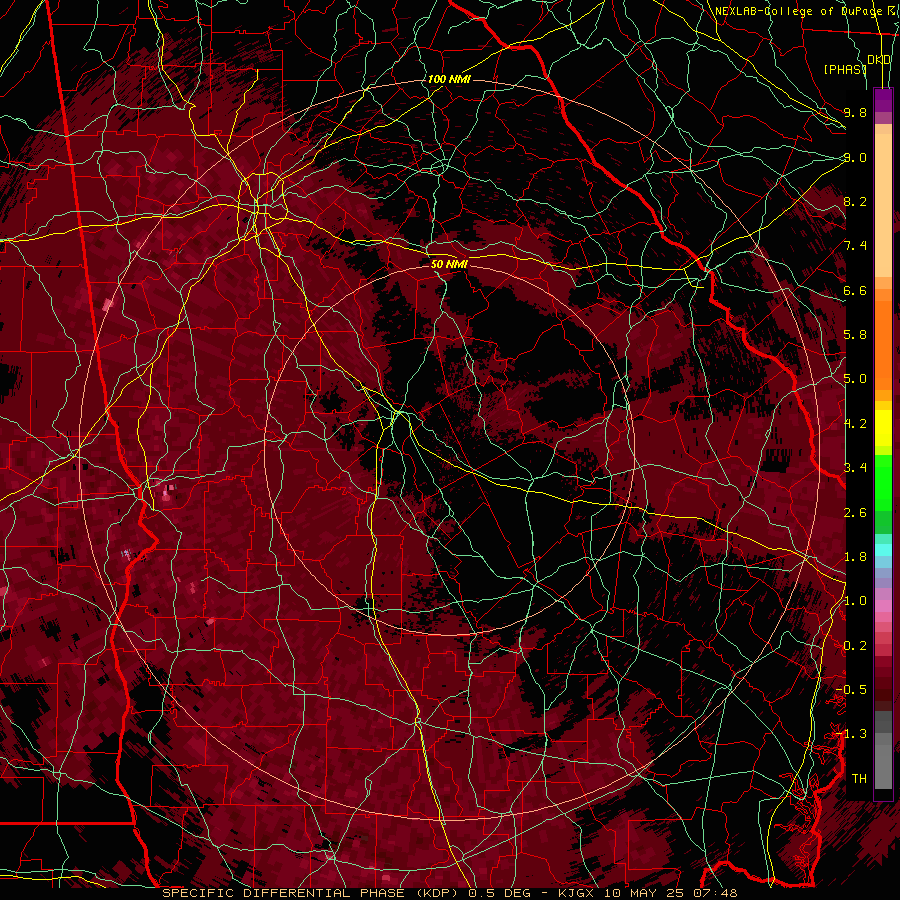Click the 1.0 value on the color scale
The image size is (900, 900).
pos(855,601)
